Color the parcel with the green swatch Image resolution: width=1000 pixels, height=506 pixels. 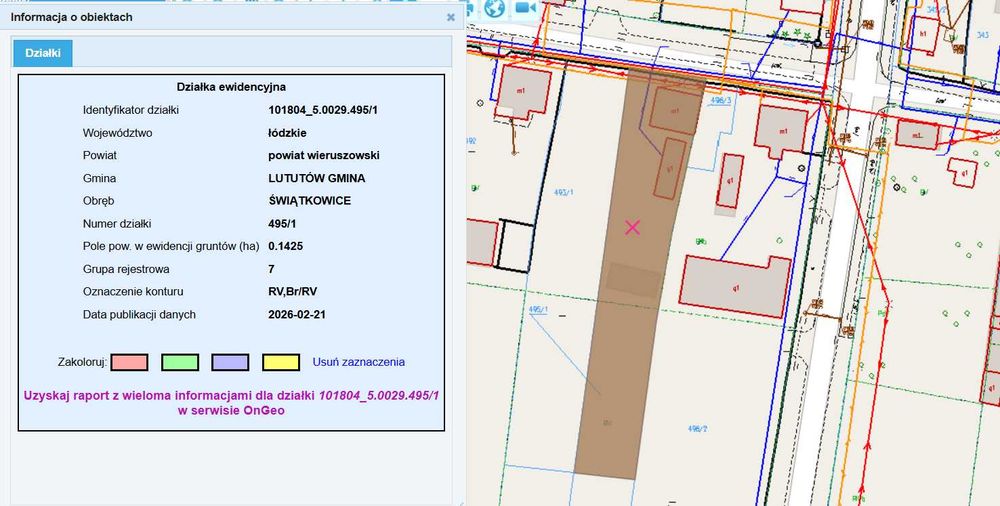coord(180,362)
